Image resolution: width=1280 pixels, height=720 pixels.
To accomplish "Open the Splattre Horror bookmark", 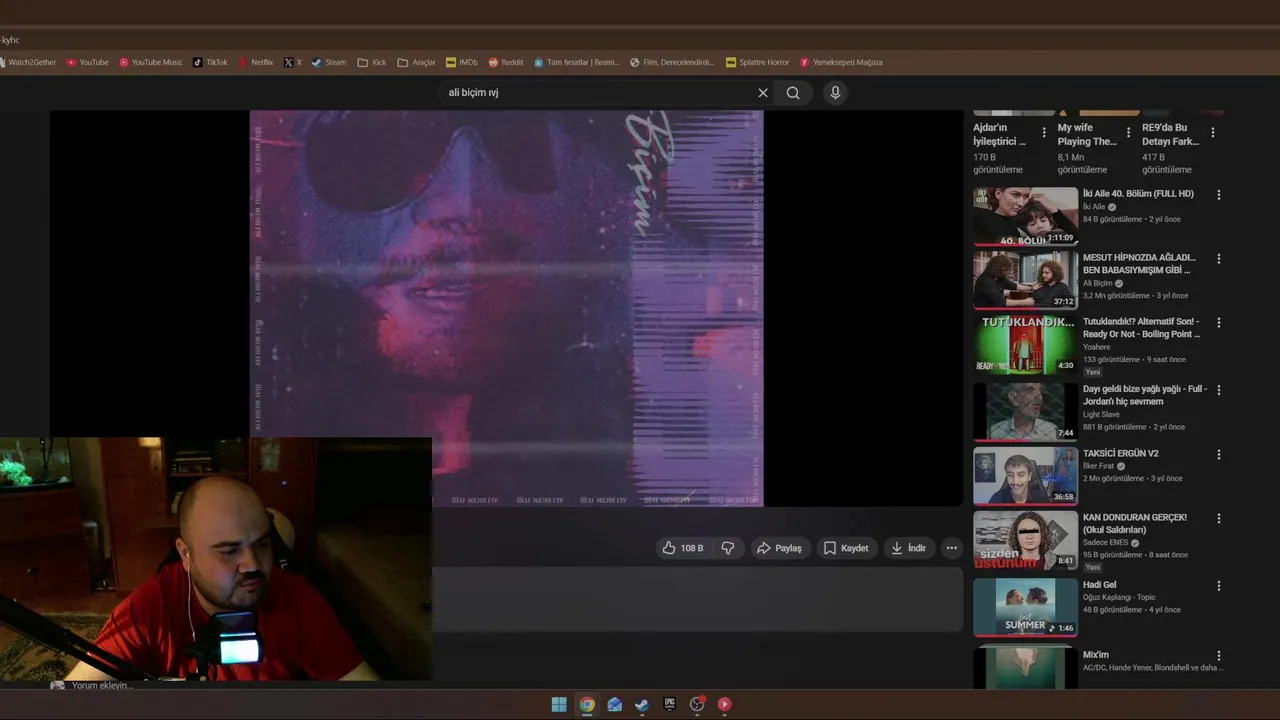I will pyautogui.click(x=758, y=62).
